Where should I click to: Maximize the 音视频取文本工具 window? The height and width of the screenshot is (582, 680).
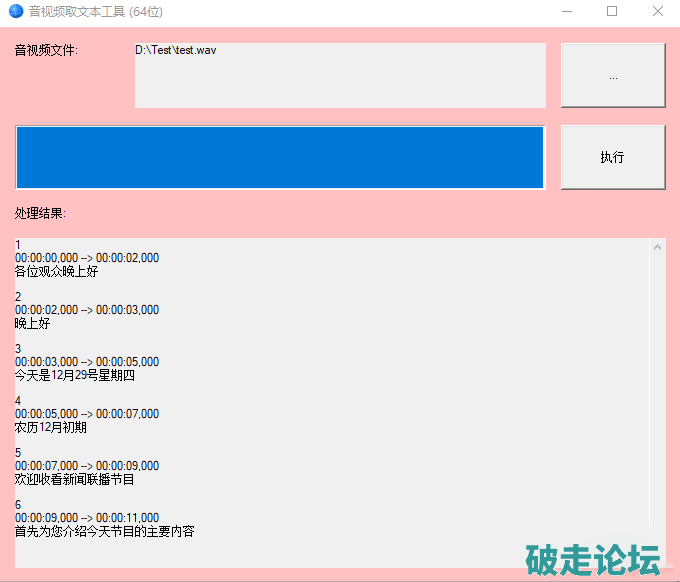point(612,12)
